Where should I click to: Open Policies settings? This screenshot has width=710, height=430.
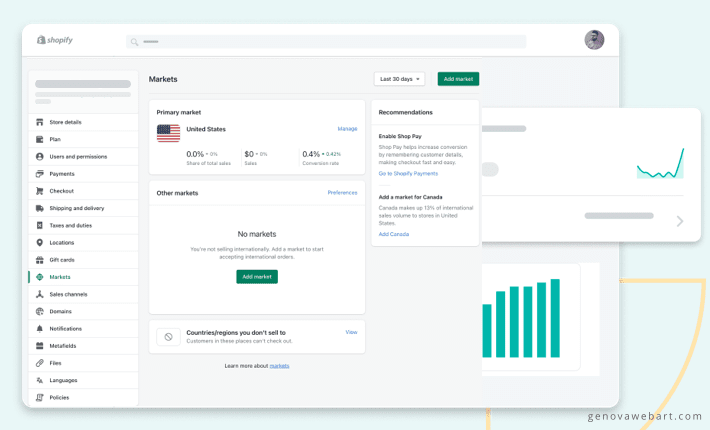click(x=83, y=397)
